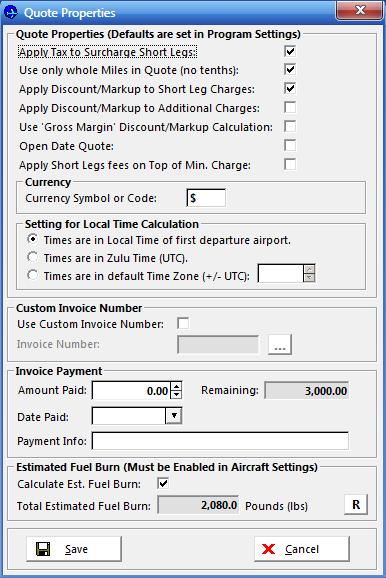Click the Quote Properties title text
386x578 pixels.
70,13
